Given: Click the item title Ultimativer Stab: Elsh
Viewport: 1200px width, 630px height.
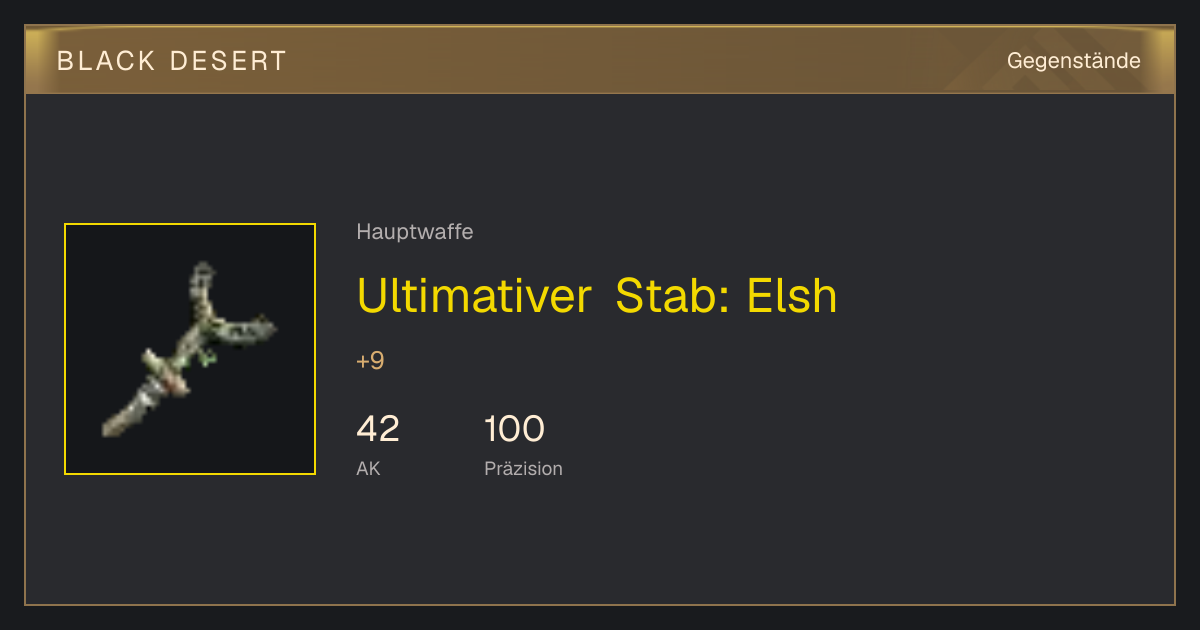Looking at the screenshot, I should tap(596, 296).
